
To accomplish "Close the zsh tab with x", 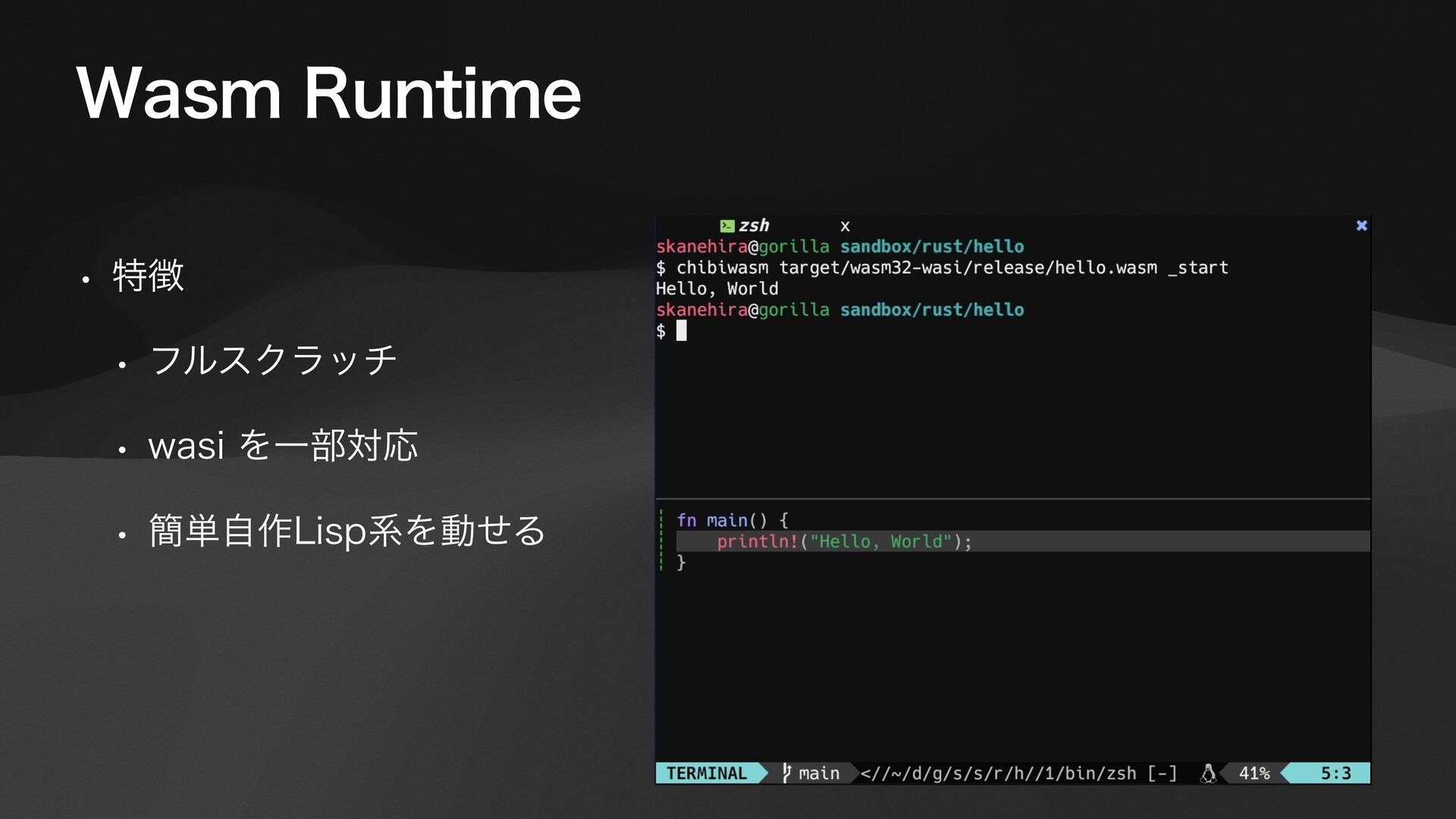I will [x=845, y=227].
